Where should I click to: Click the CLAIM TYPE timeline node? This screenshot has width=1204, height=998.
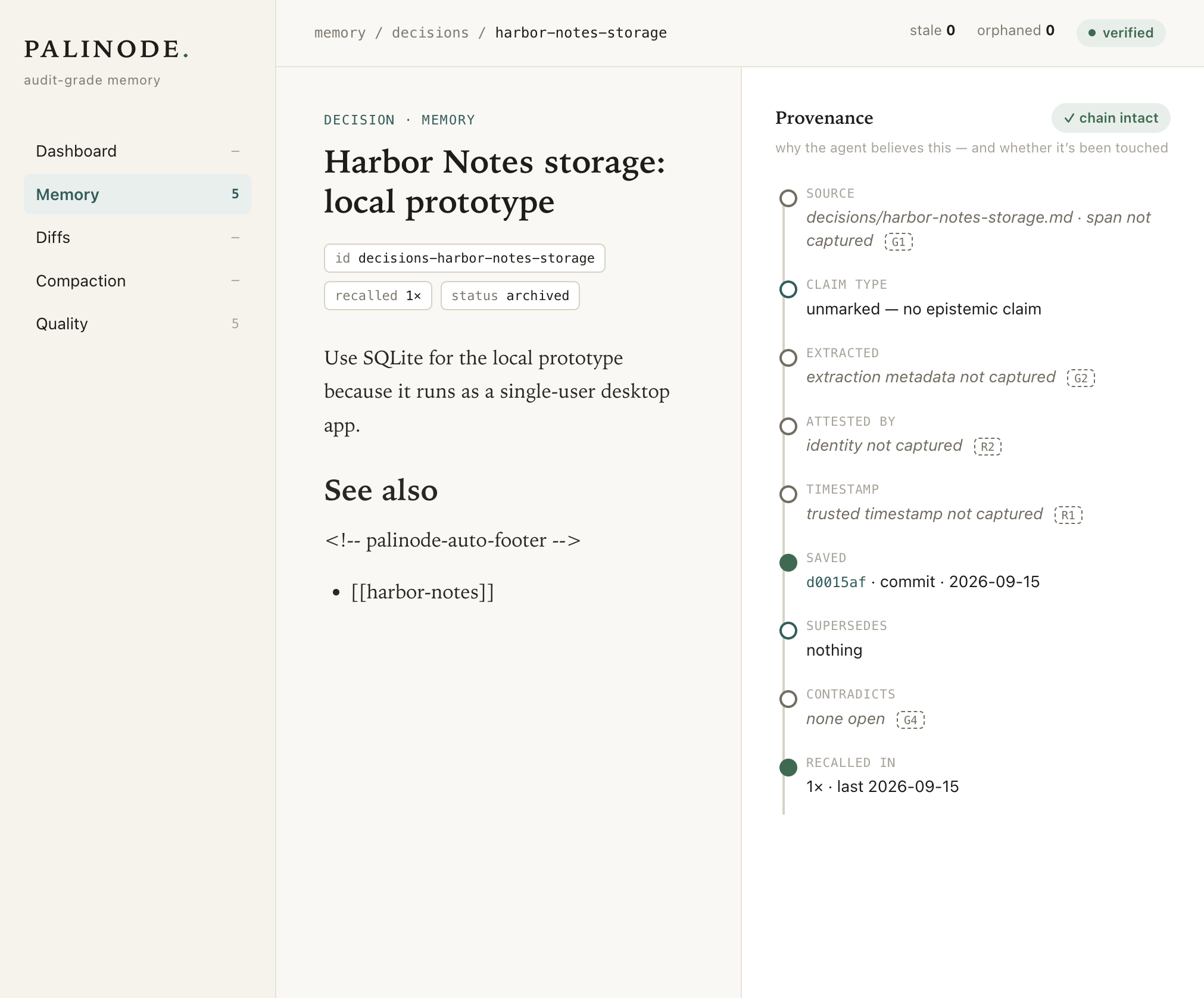(x=788, y=289)
